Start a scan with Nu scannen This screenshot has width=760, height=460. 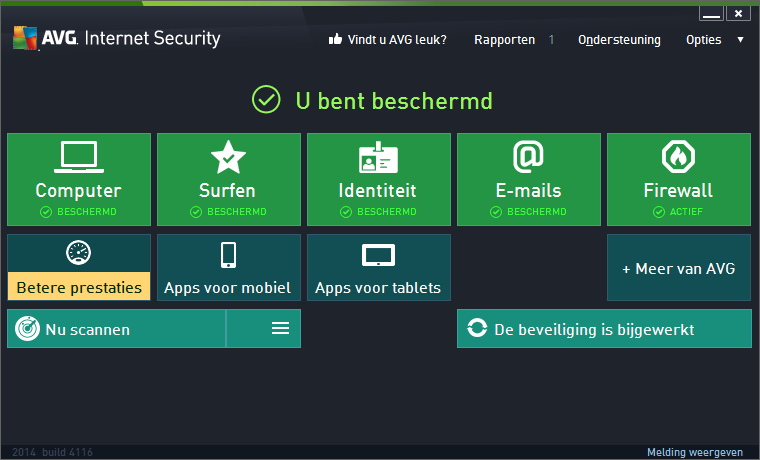pyautogui.click(x=116, y=329)
